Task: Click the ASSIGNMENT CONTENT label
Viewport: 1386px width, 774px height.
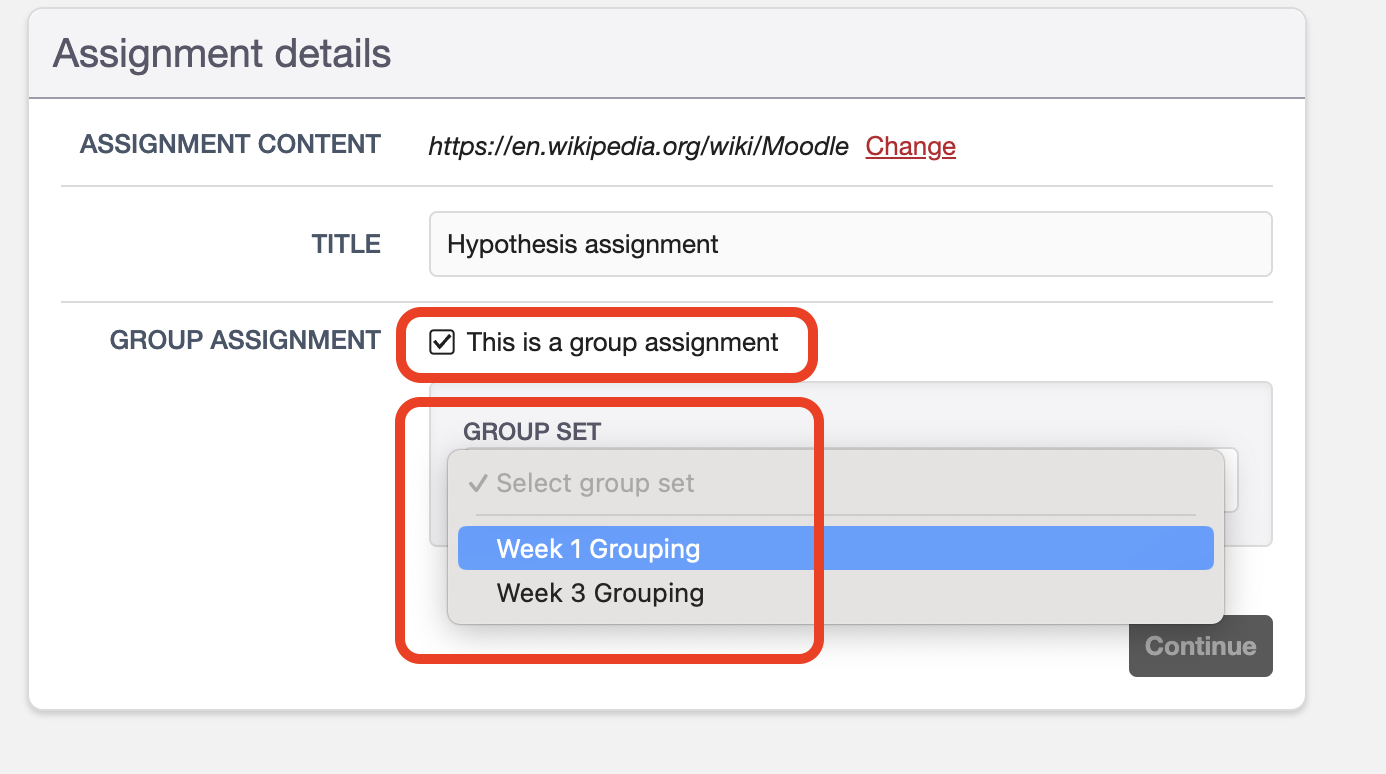Action: pos(230,144)
